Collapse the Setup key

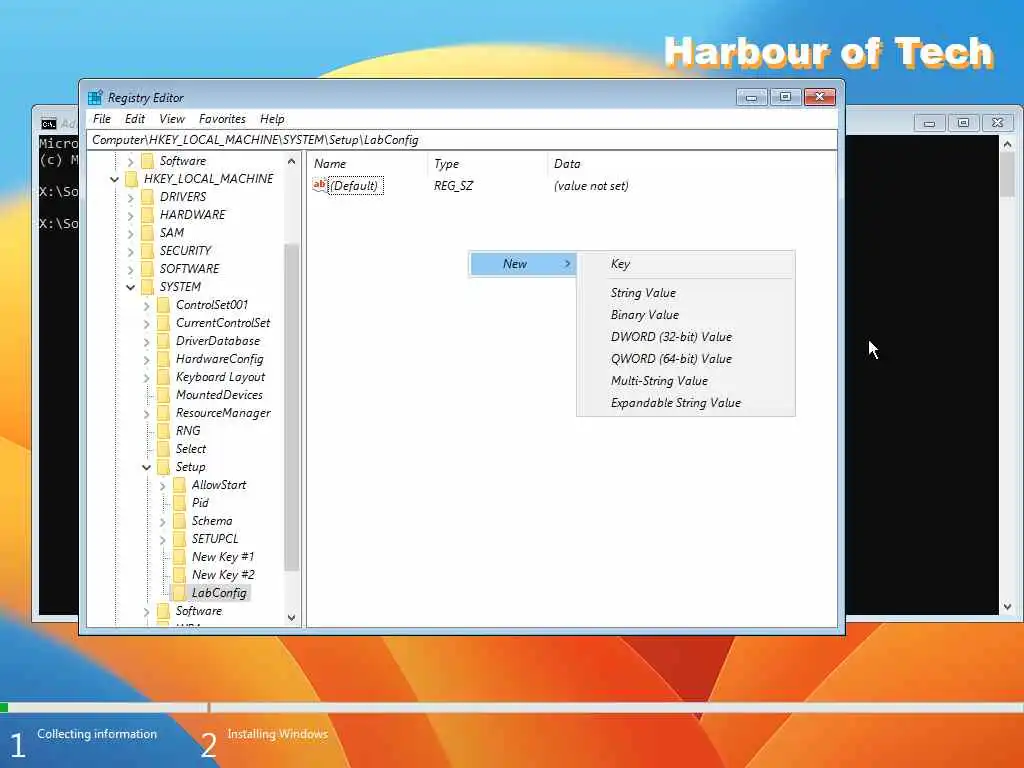(146, 467)
